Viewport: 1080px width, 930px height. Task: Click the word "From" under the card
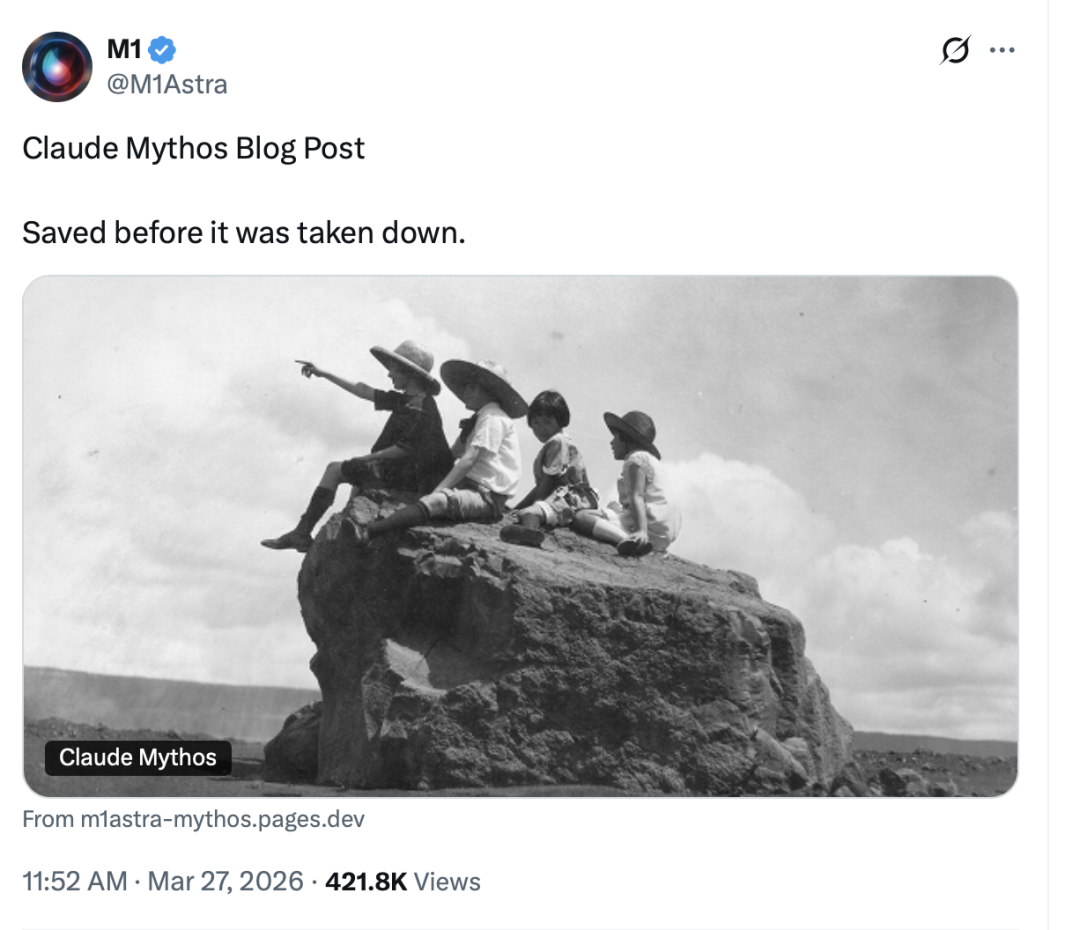pyautogui.click(x=48, y=820)
